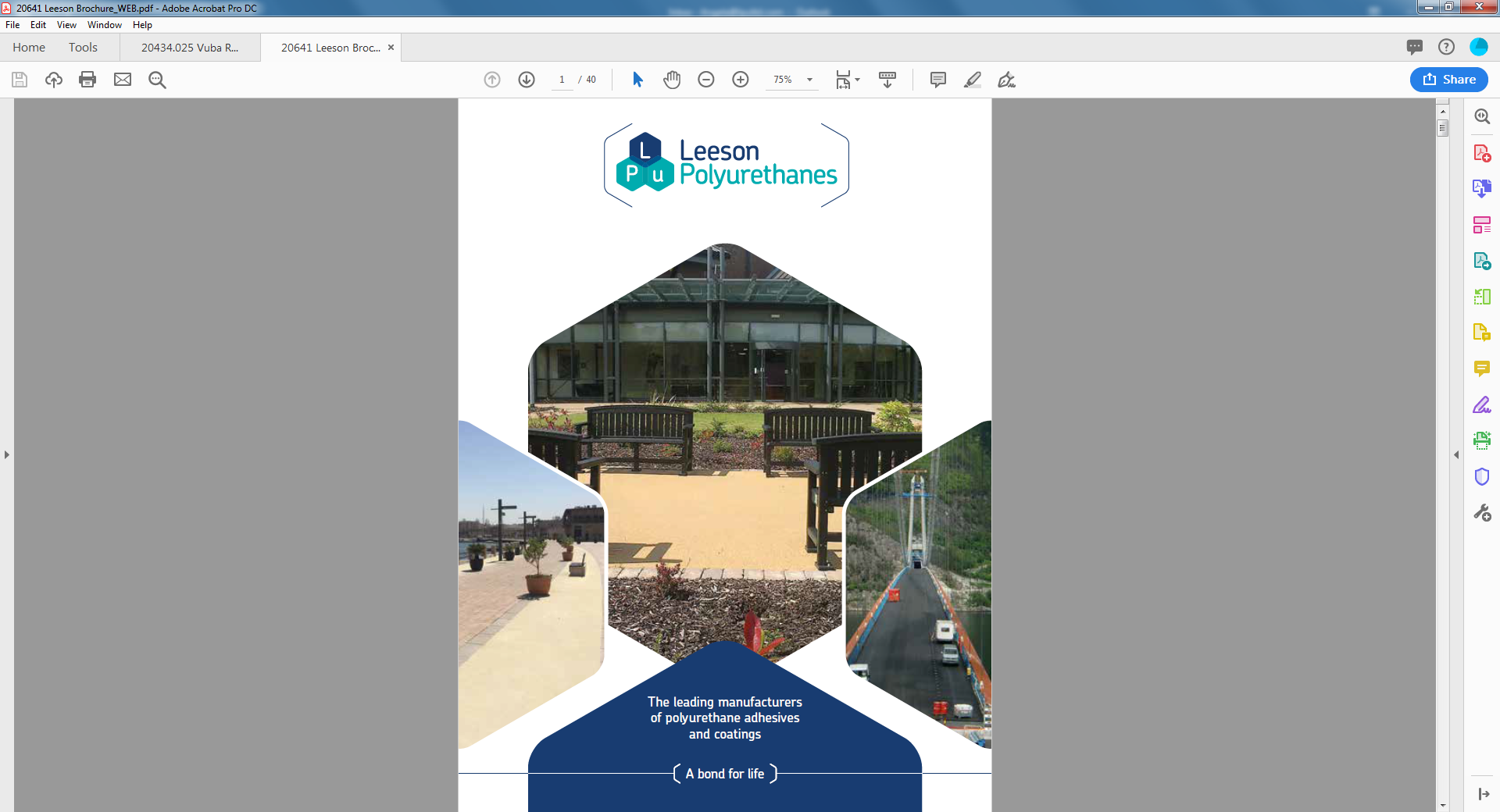
Task: Click the Save file icon
Action: [20, 80]
